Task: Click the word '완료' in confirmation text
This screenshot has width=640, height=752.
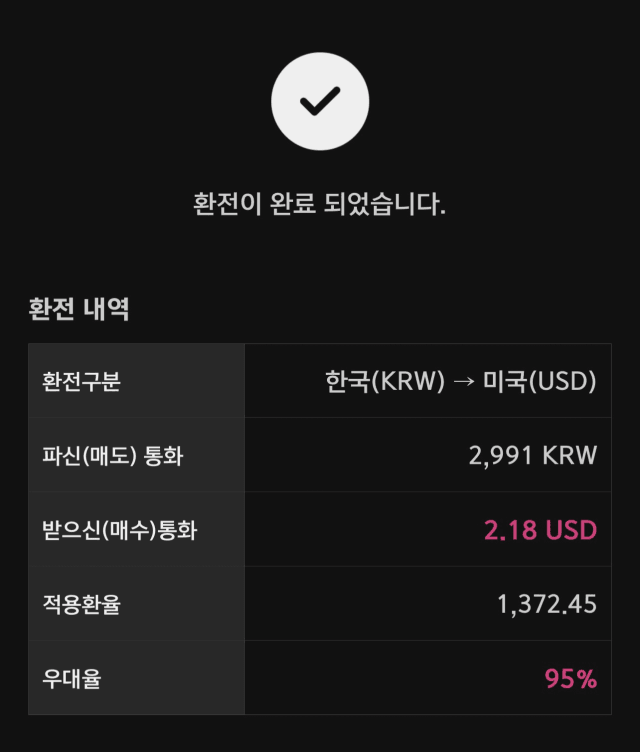Action: coord(293,204)
